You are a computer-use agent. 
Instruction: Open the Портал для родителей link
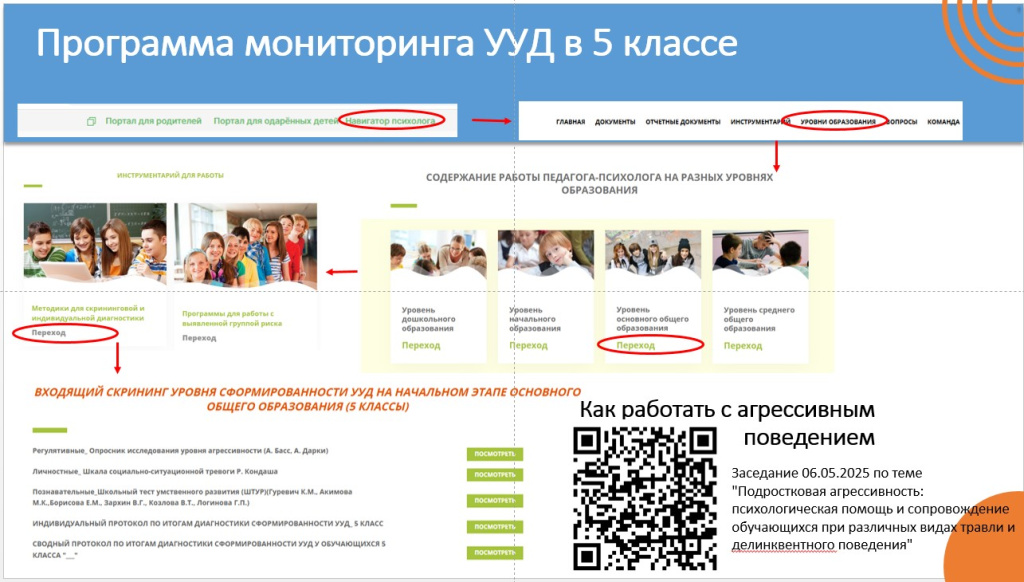(153, 121)
